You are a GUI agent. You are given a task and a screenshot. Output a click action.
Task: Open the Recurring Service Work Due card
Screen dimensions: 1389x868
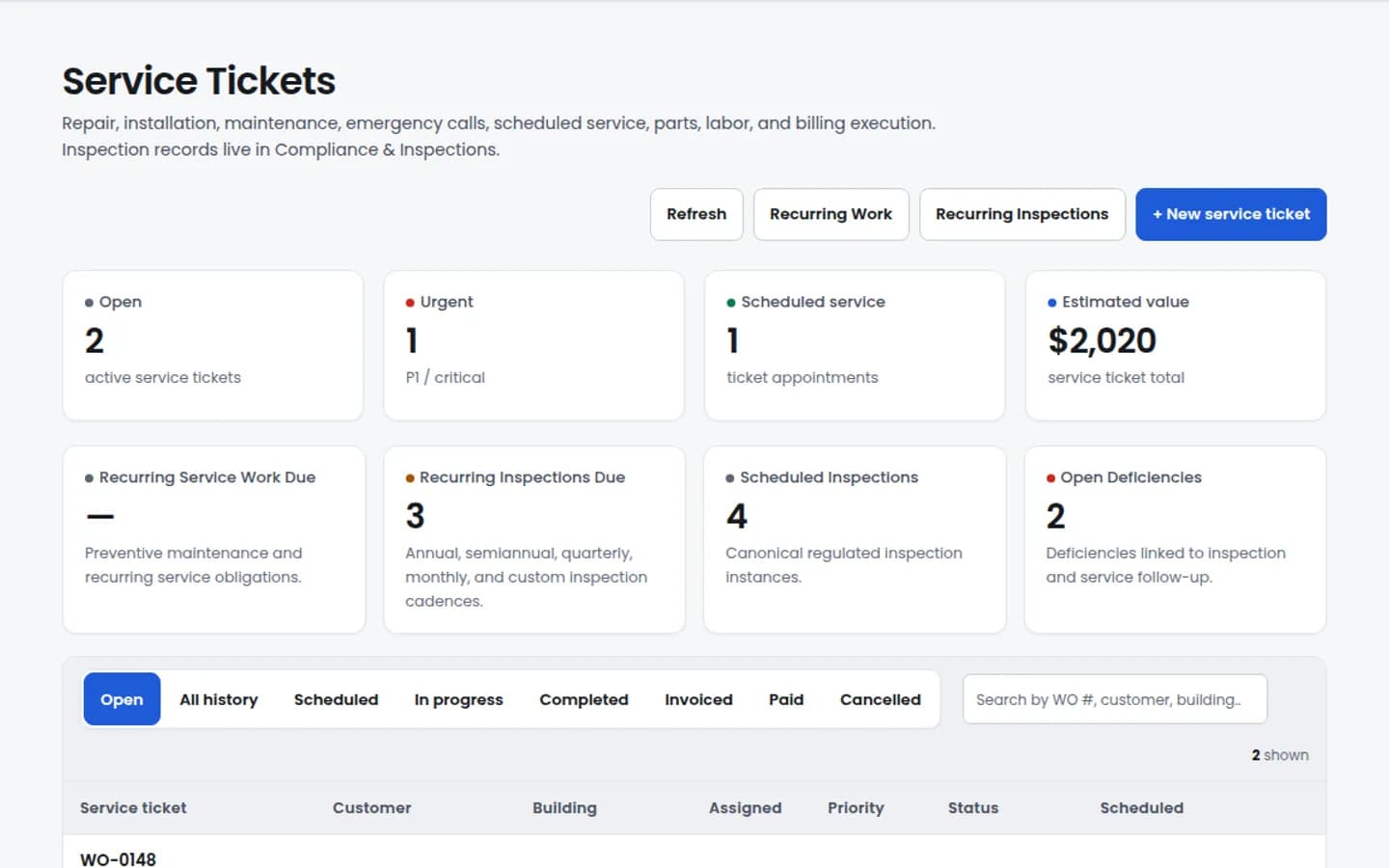213,539
